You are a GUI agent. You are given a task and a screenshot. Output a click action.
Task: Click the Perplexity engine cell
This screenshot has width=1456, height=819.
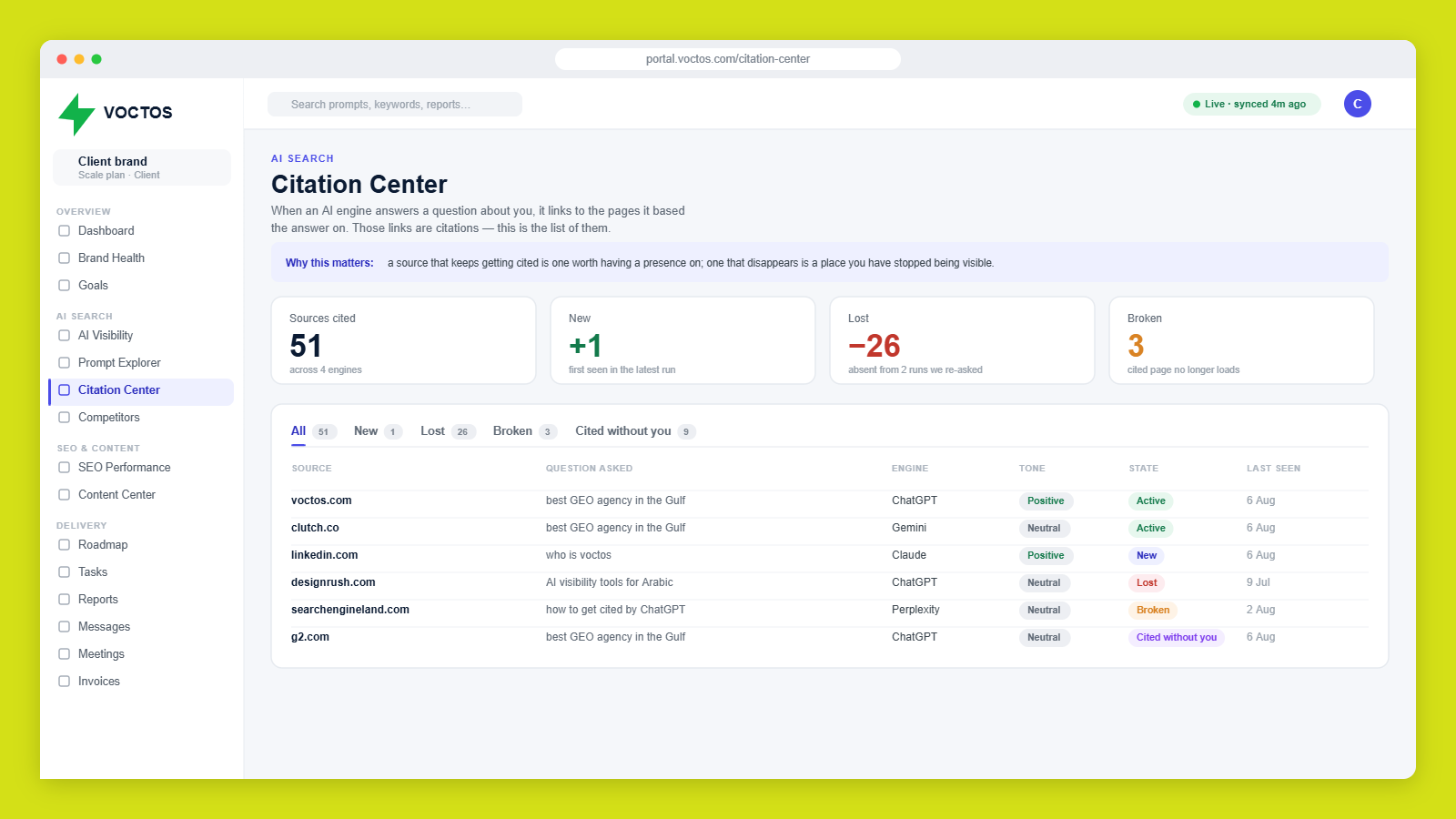coord(915,610)
